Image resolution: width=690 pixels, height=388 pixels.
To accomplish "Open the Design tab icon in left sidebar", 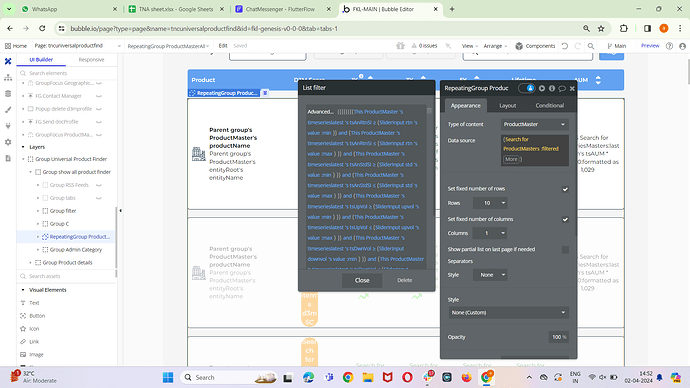I will (8, 62).
